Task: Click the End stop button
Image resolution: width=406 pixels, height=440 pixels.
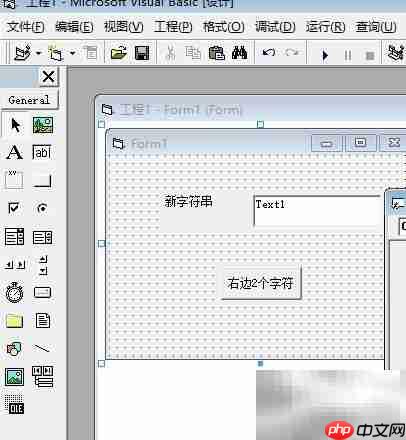Action: point(370,55)
